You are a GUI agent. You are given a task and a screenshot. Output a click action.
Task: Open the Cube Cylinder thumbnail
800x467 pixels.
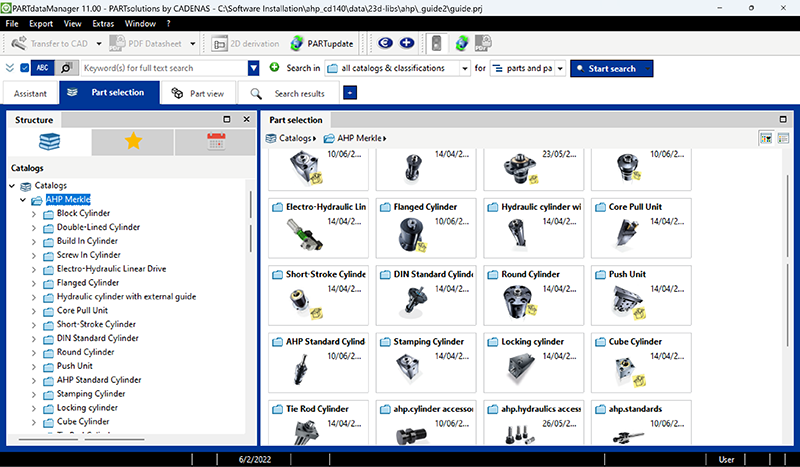pyautogui.click(x=641, y=362)
